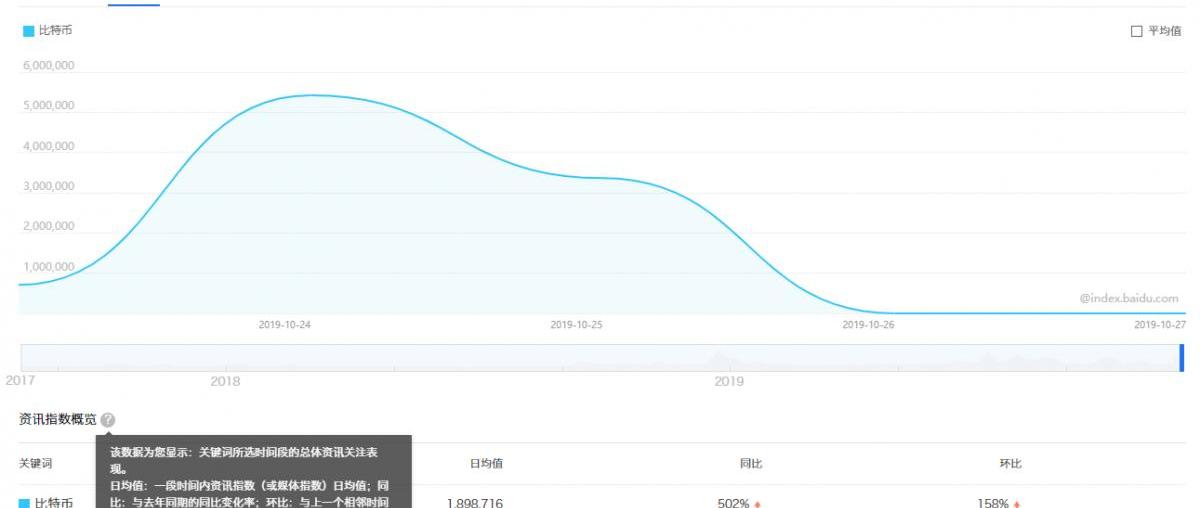1200x508 pixels.
Task: Click the 2019-10-24 date on chart axis
Action: [284, 324]
